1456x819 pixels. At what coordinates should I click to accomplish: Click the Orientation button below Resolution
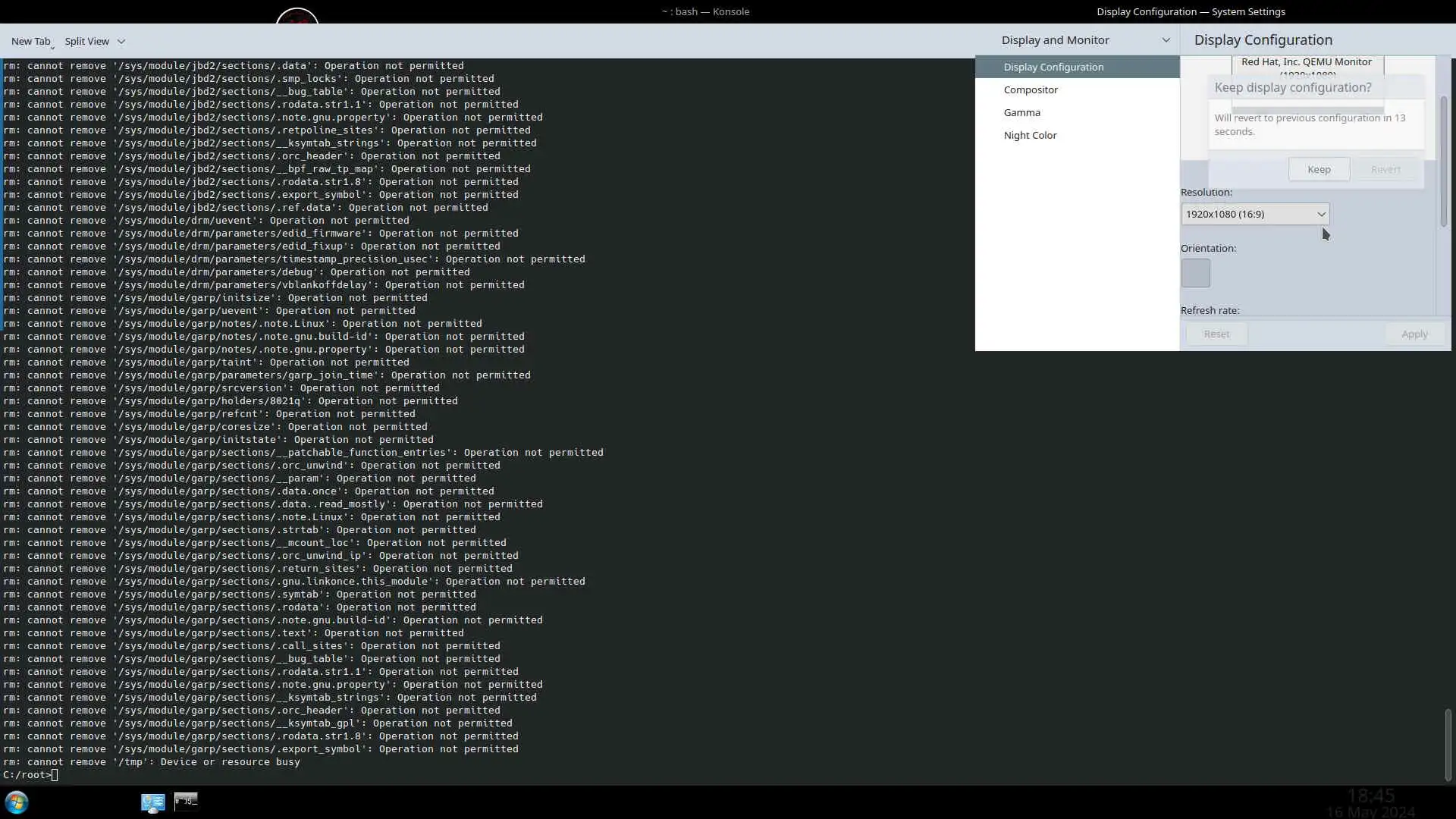pos(1195,273)
